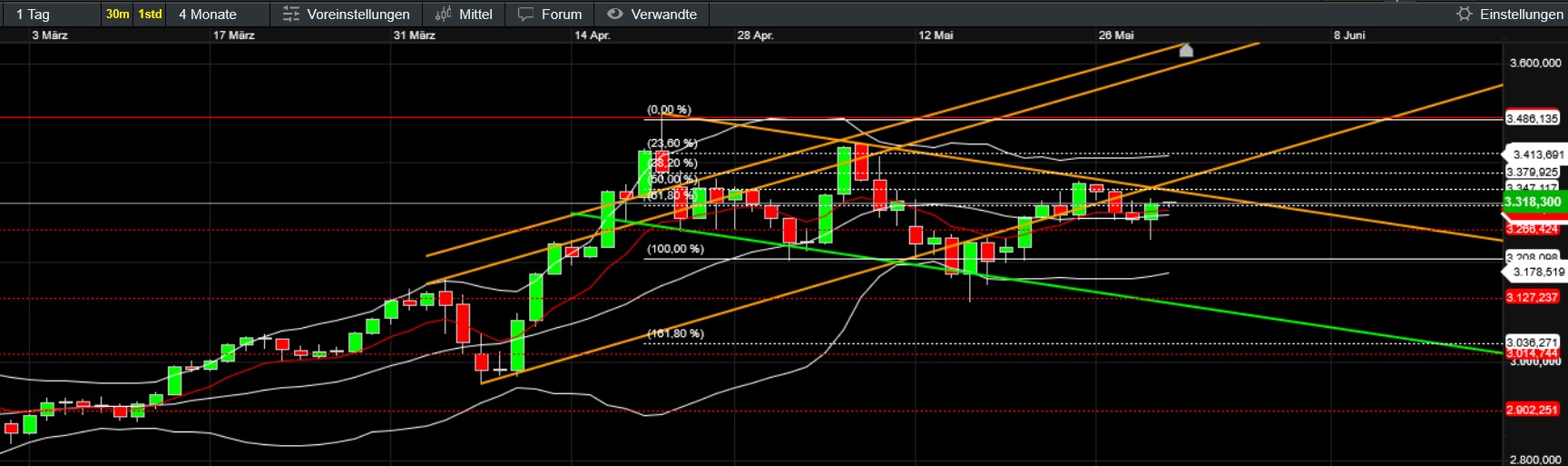Click the 3.486,135 price level label
Viewport: 1568px width, 466px height.
click(x=1533, y=119)
